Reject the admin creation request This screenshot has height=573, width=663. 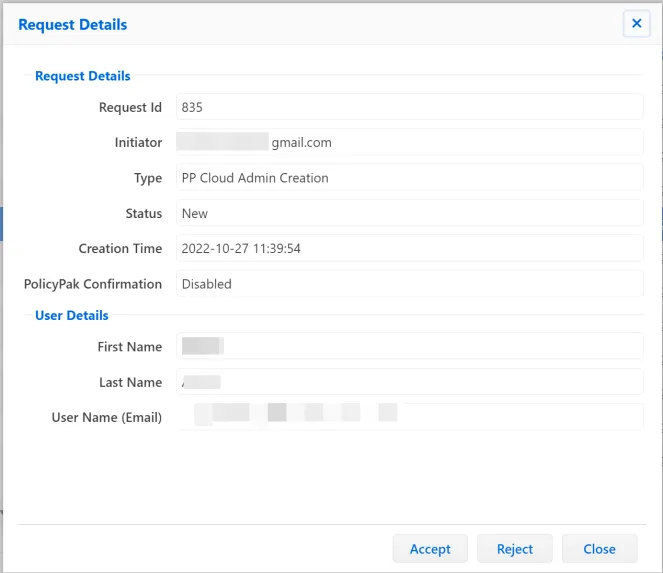point(515,549)
